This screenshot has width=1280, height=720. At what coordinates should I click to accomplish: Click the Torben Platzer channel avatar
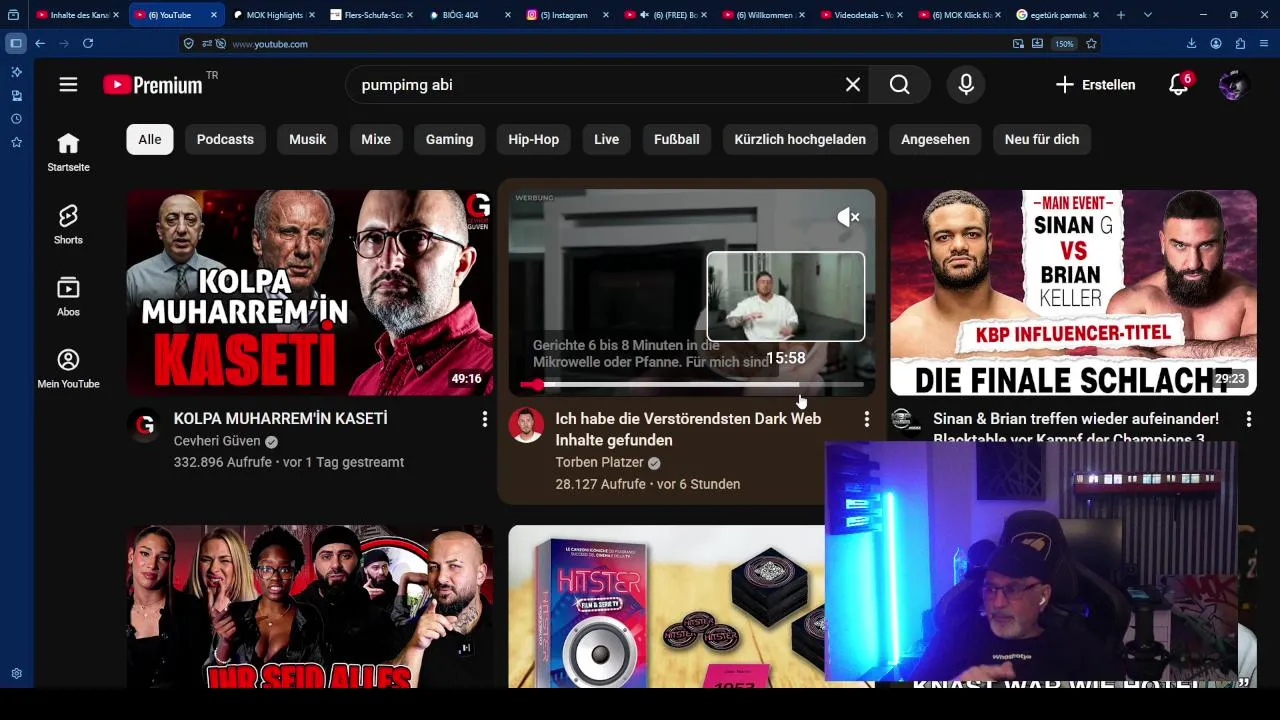[x=526, y=426]
